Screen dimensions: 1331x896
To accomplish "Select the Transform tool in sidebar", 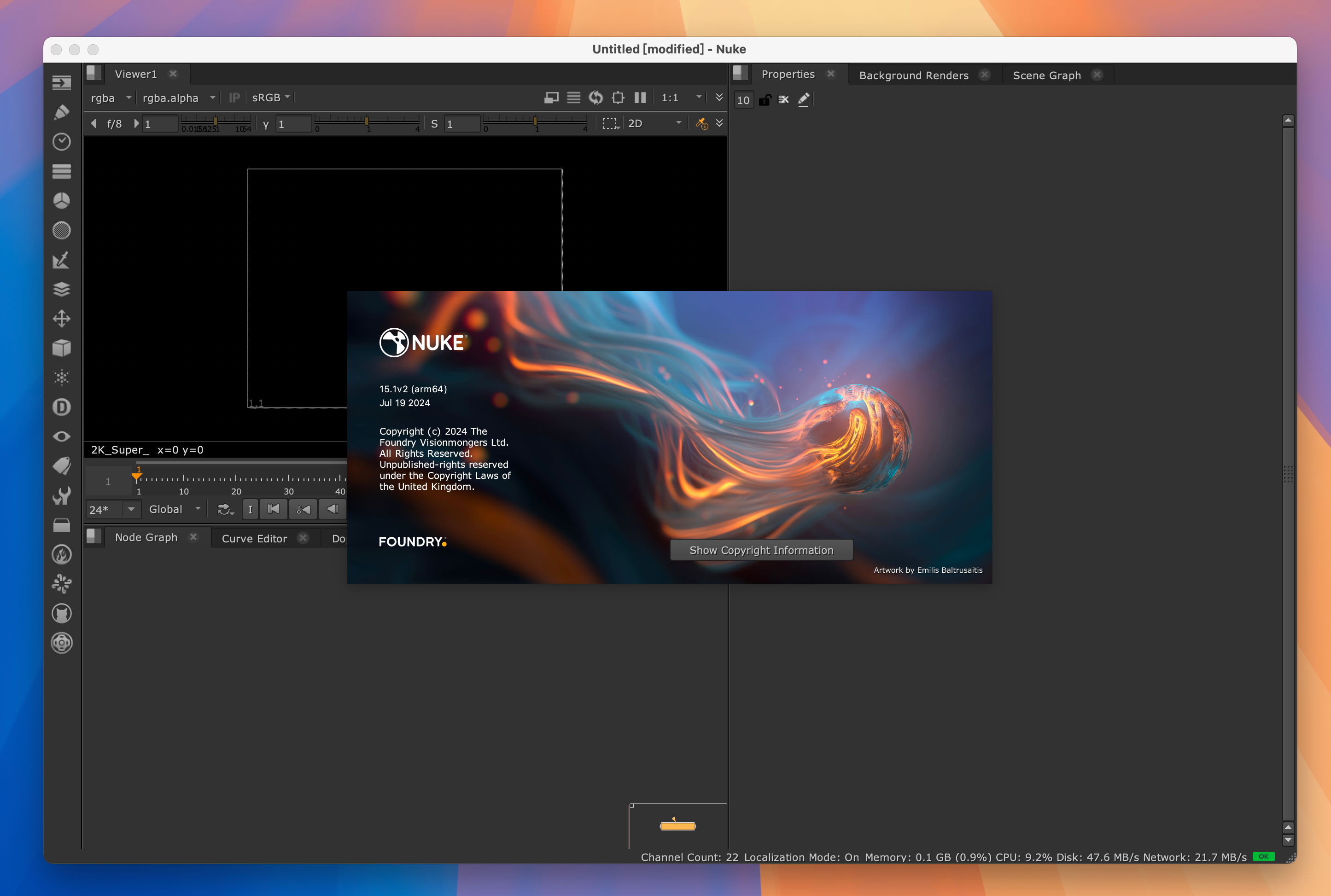I will [62, 318].
